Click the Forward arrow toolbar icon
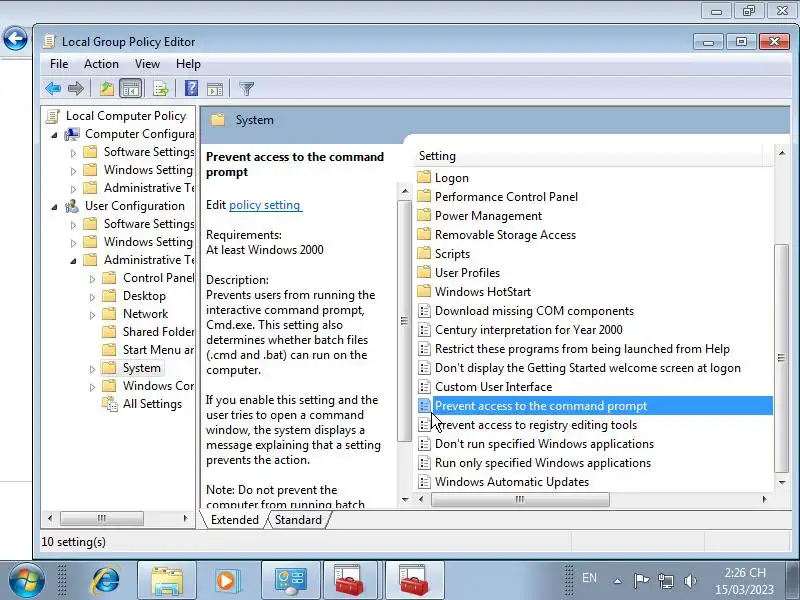Viewport: 800px width, 600px height. (x=76, y=89)
